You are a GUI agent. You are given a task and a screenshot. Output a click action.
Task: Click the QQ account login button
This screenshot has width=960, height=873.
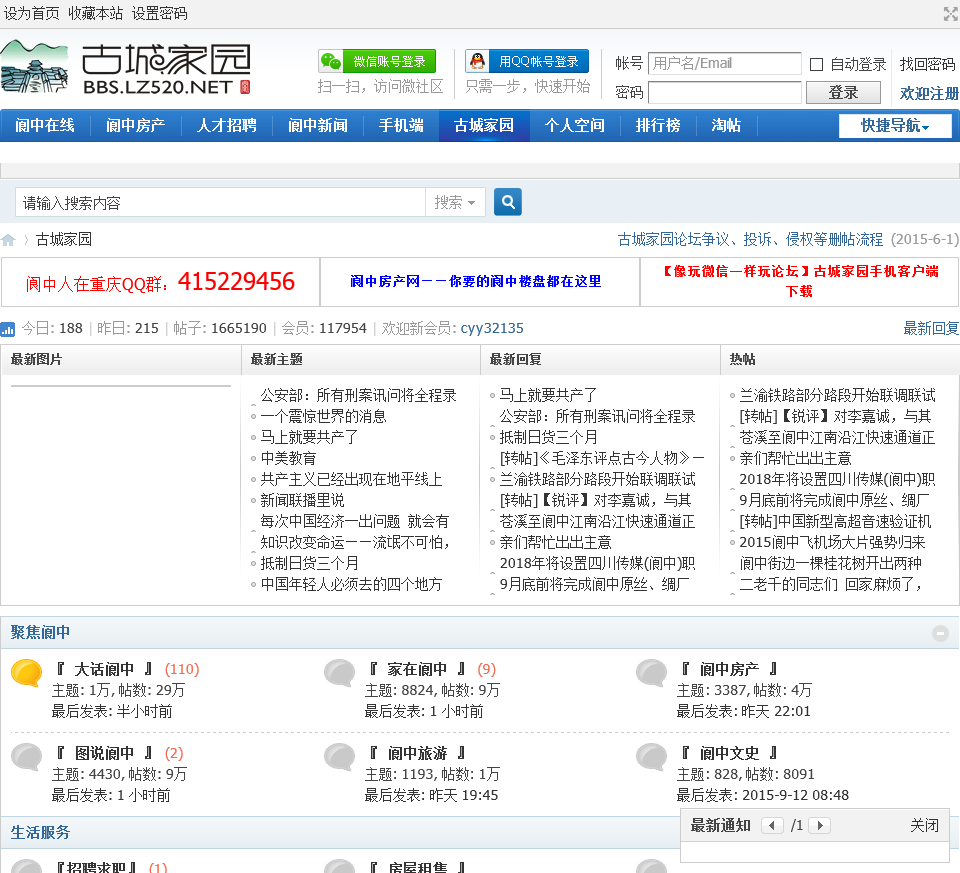click(527, 61)
